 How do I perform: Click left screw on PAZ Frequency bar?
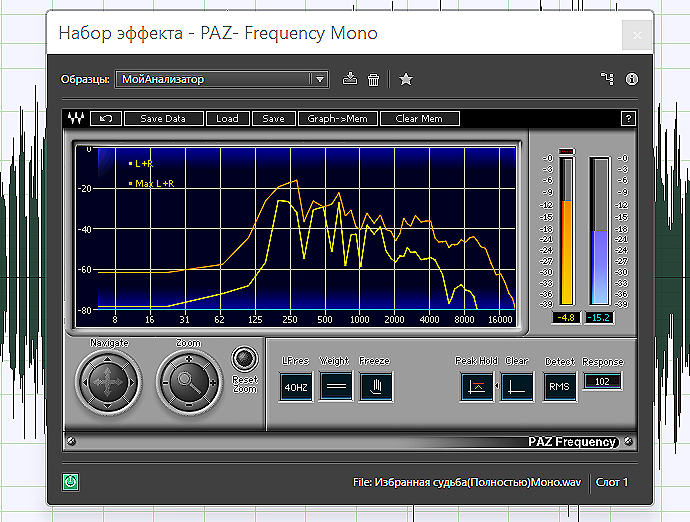pos(71,441)
